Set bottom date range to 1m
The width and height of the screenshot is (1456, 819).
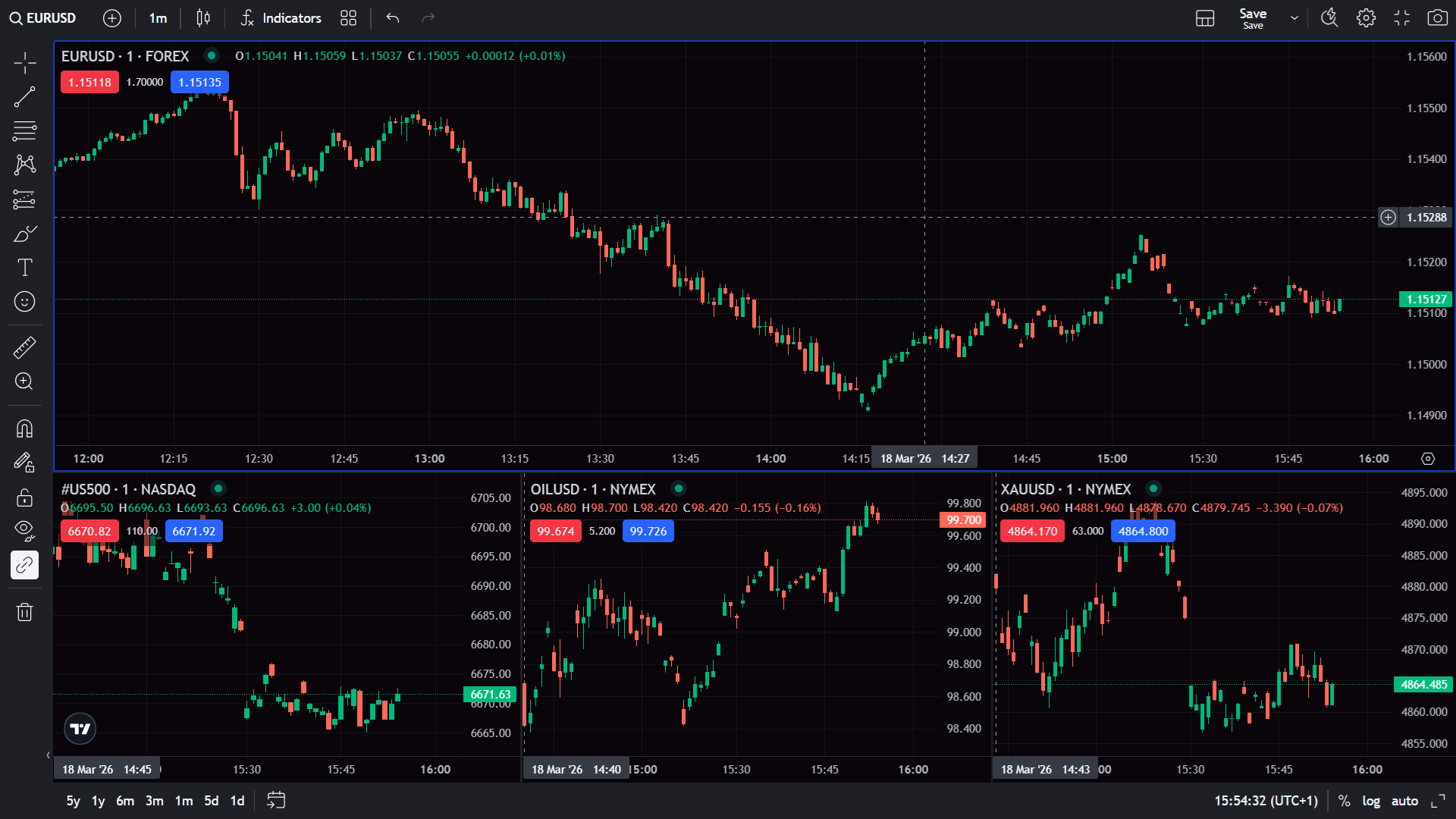click(x=184, y=801)
